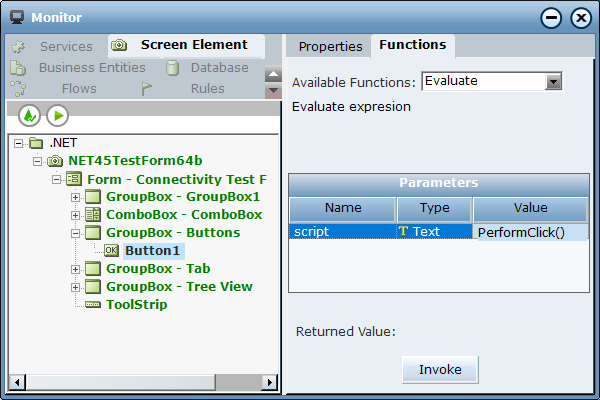This screenshot has height=400, width=600.
Task: Click the camera icon next to NET45TestForm64b
Action: (55, 161)
